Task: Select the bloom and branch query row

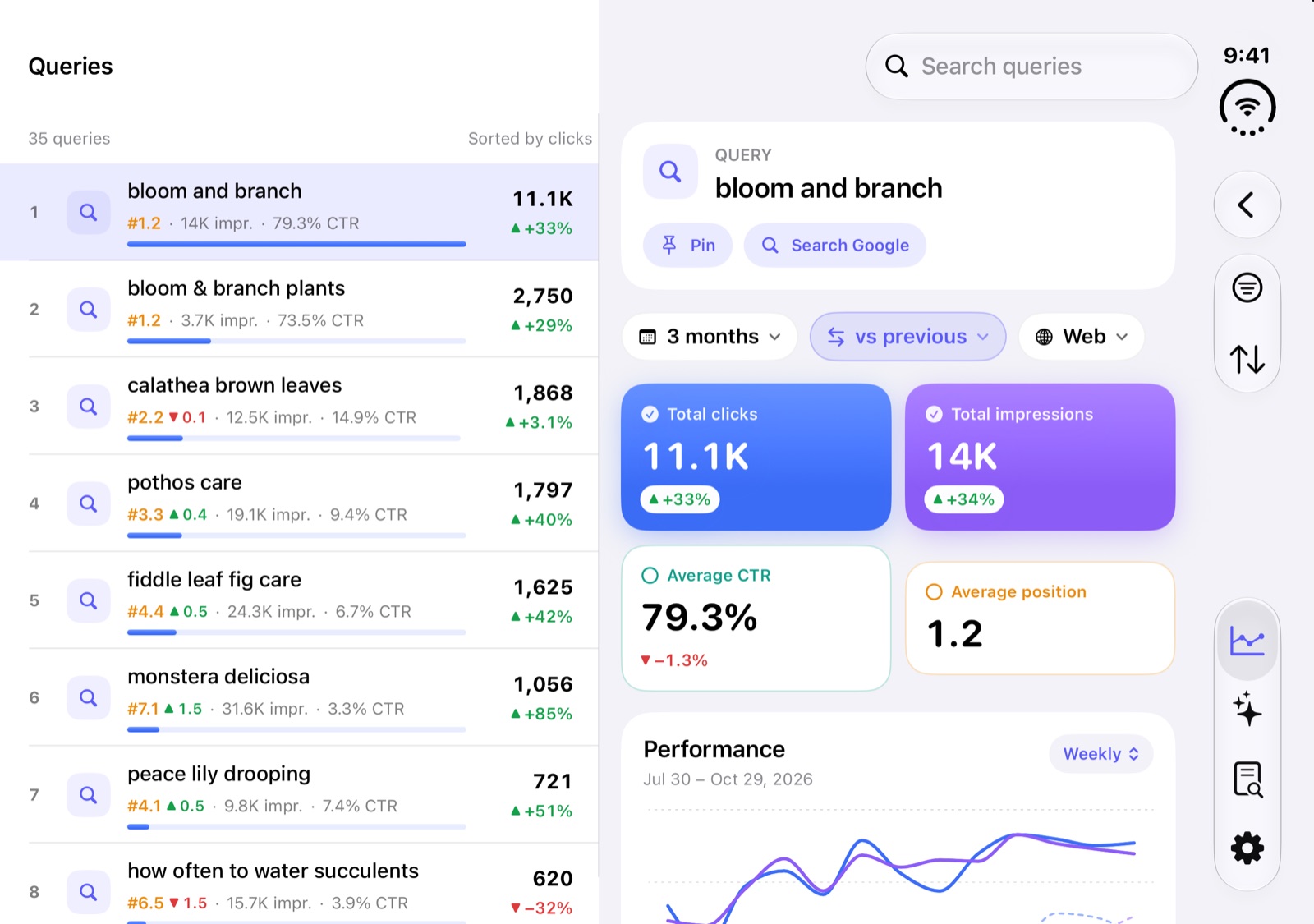Action: pos(299,212)
